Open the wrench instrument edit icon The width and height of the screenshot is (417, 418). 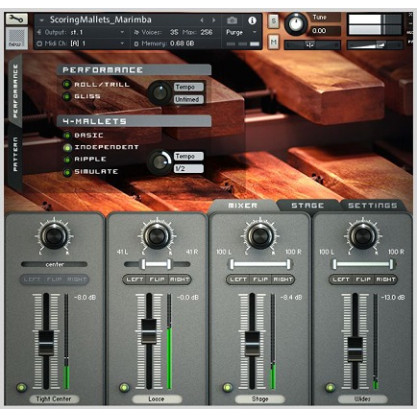16,19
